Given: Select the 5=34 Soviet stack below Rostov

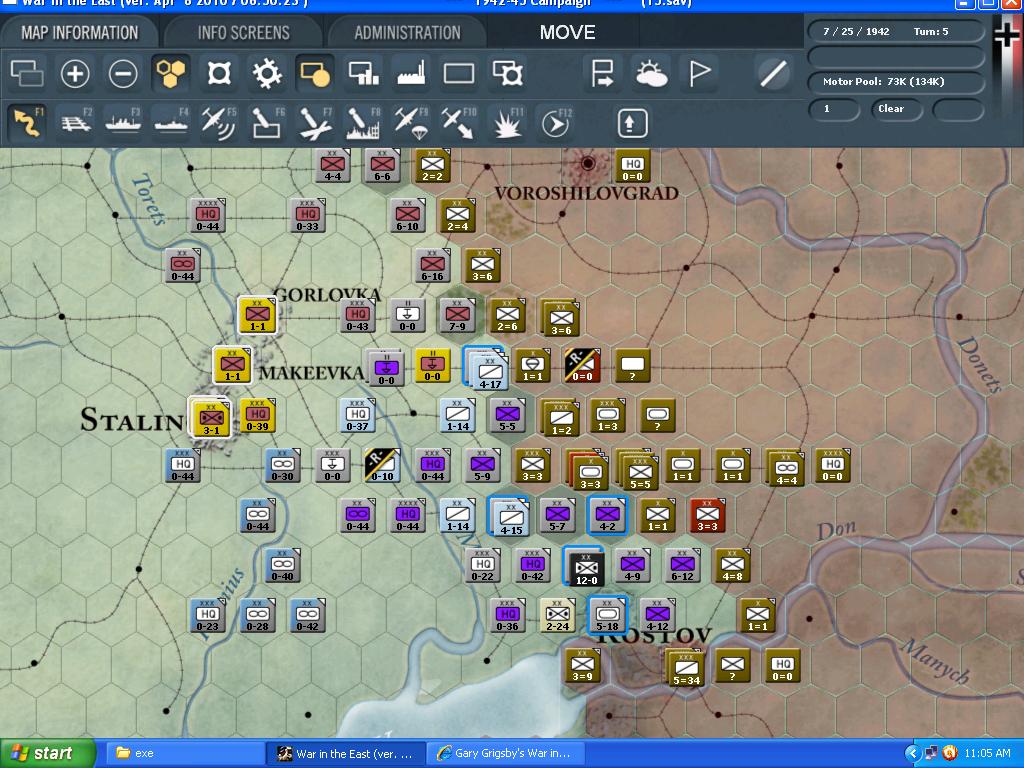Looking at the screenshot, I should (x=684, y=667).
